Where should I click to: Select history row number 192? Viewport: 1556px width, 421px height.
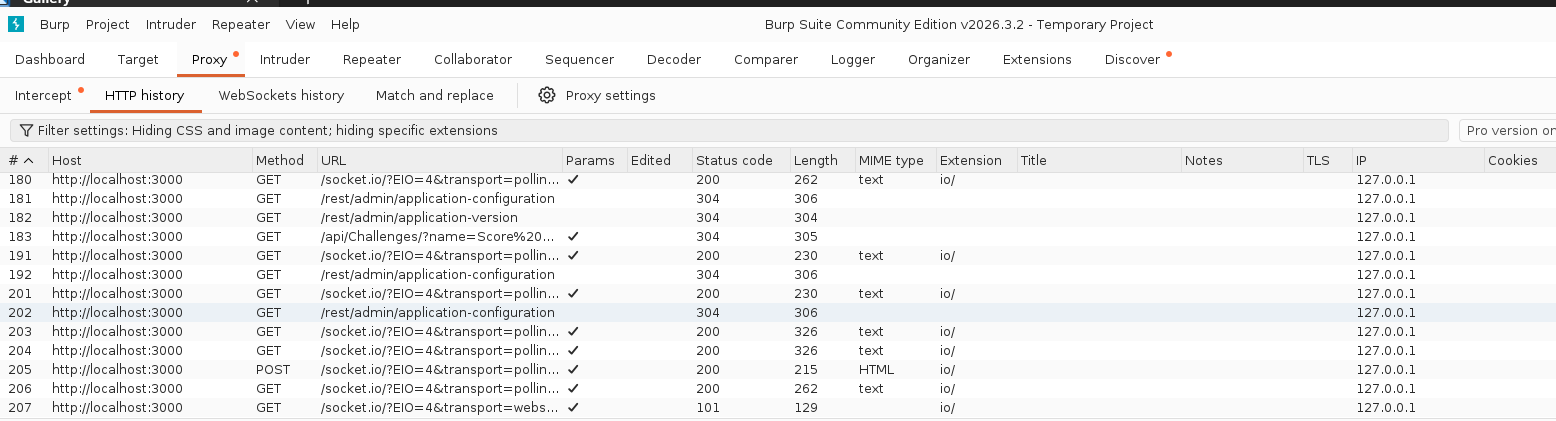coord(778,275)
